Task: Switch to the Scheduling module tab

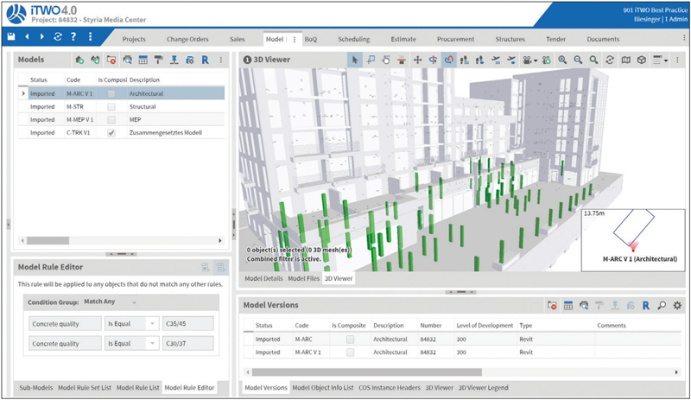Action: pos(353,39)
